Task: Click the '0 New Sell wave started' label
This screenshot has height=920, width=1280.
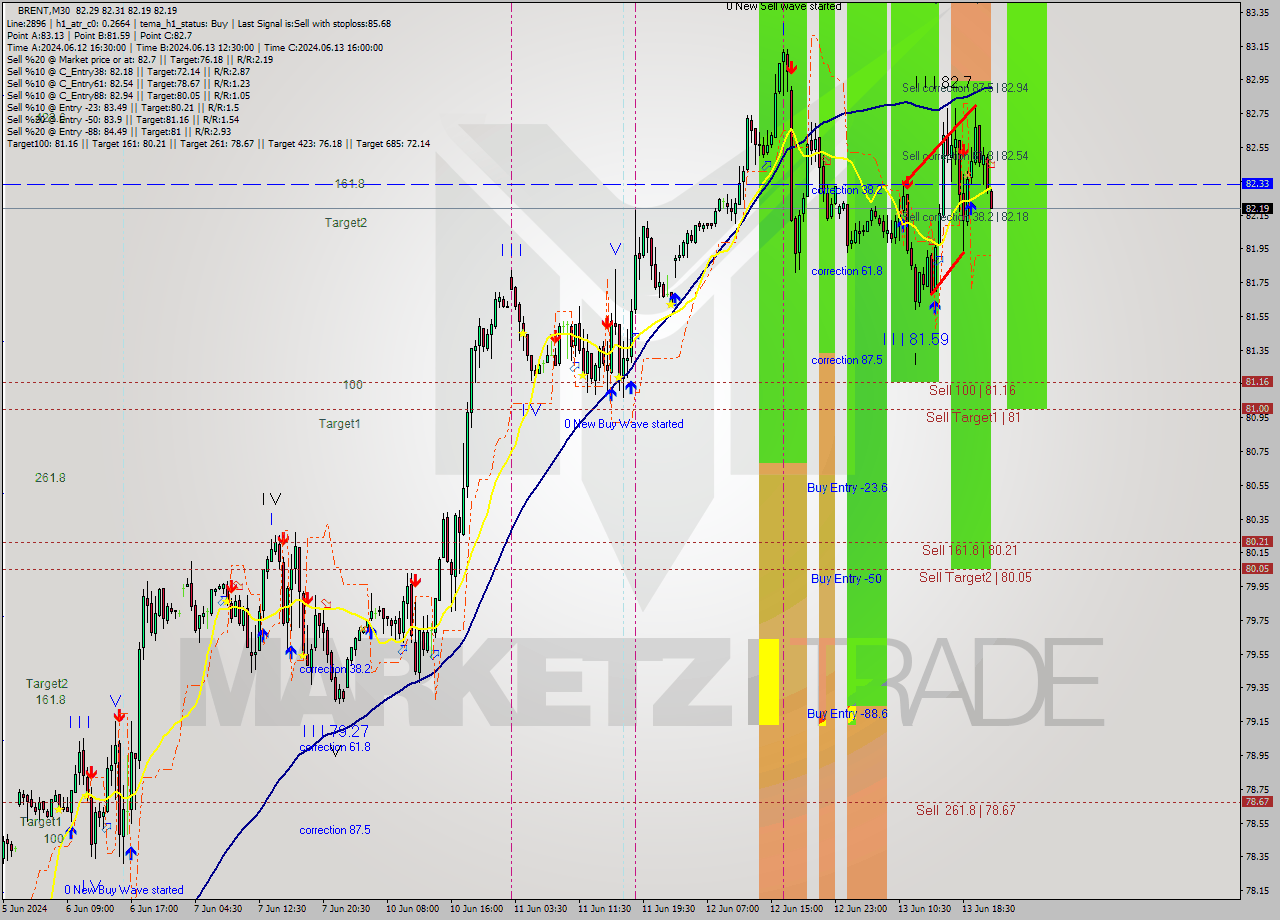Action: pos(784,6)
